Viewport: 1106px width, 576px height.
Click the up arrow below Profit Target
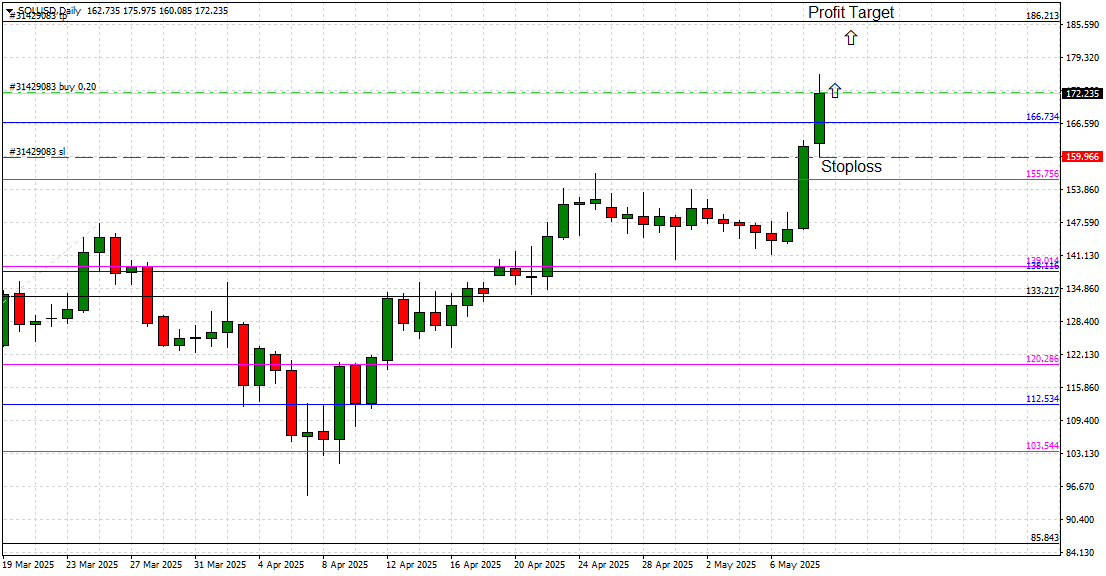tap(850, 38)
